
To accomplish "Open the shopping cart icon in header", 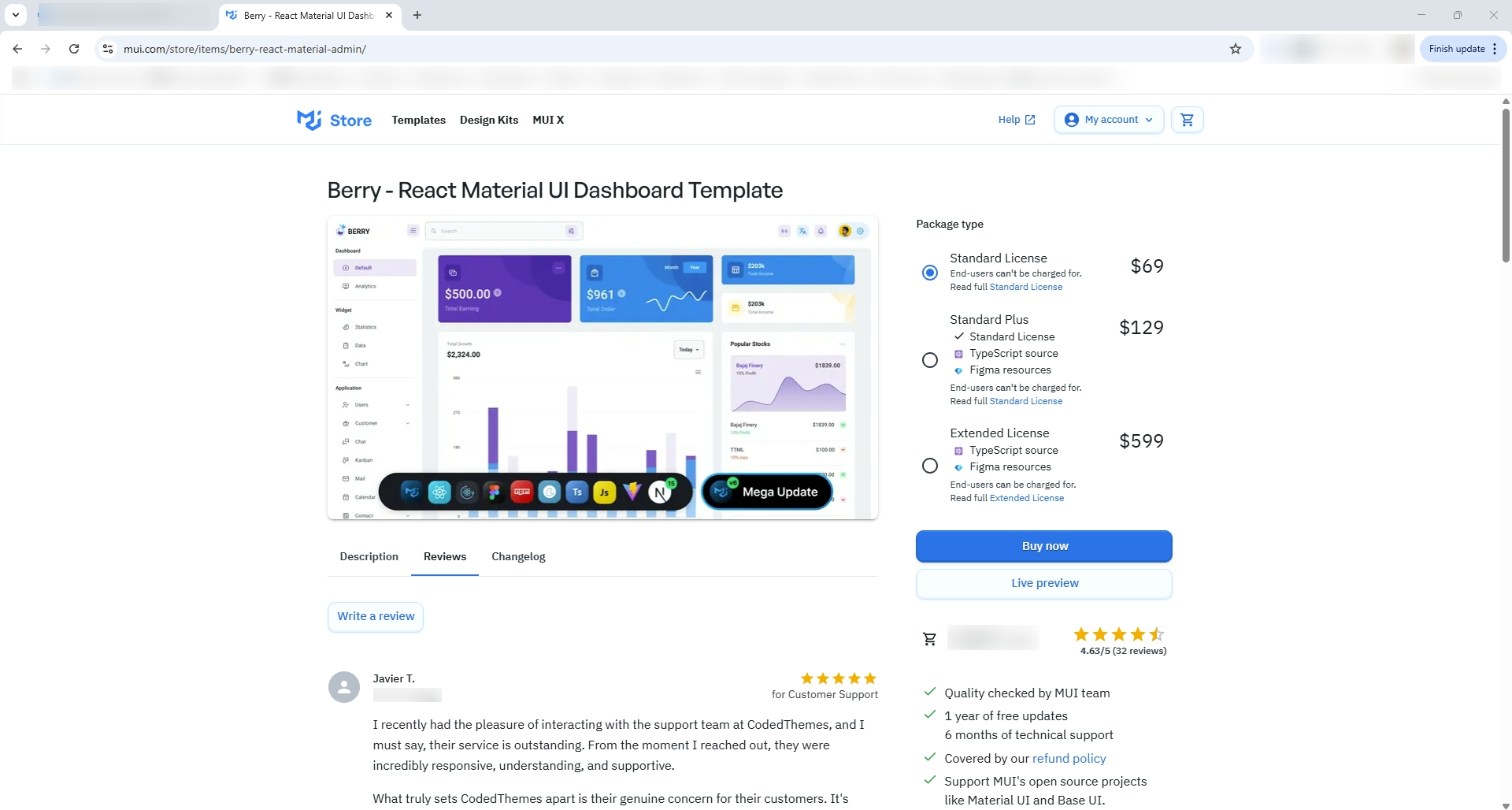I will (x=1187, y=120).
